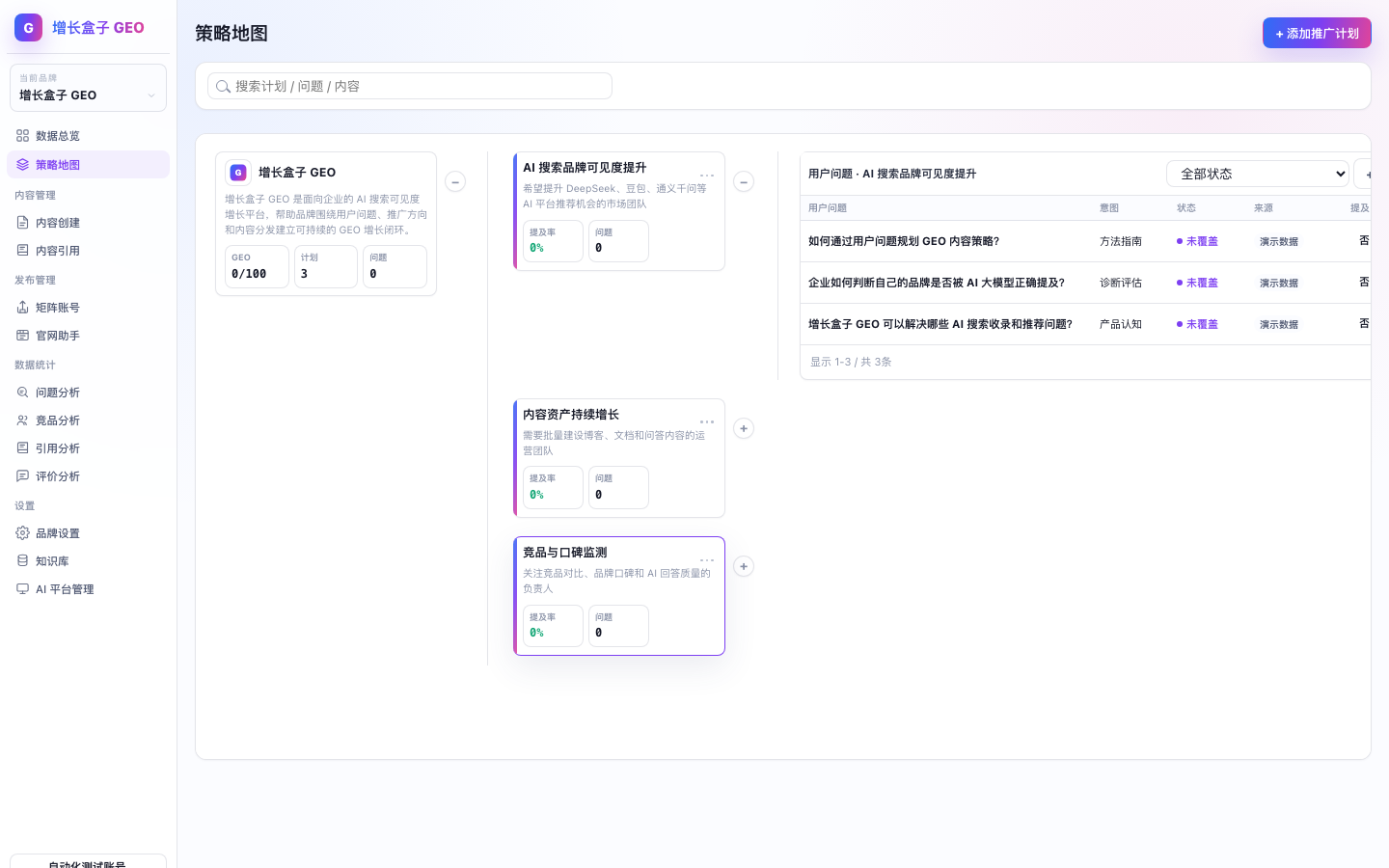
Task: Click the search magnifier icon in search field
Action: click(x=223, y=87)
